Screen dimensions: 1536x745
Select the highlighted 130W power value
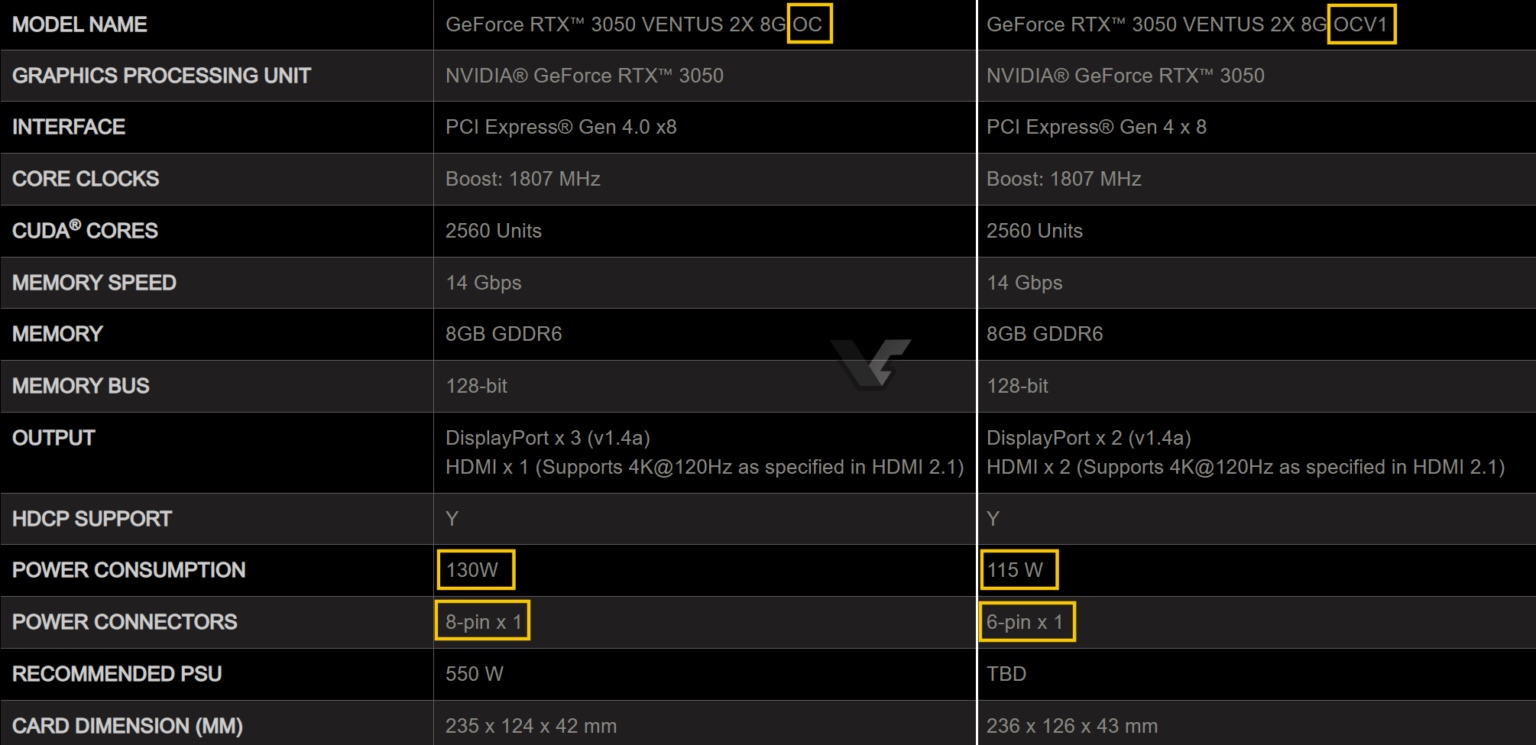[x=474, y=570]
